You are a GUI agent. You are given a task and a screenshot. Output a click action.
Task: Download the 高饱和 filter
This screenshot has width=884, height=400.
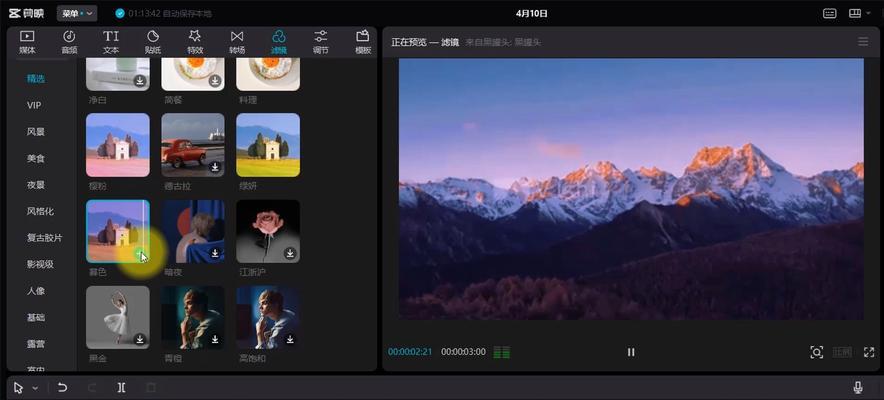[x=290, y=339]
